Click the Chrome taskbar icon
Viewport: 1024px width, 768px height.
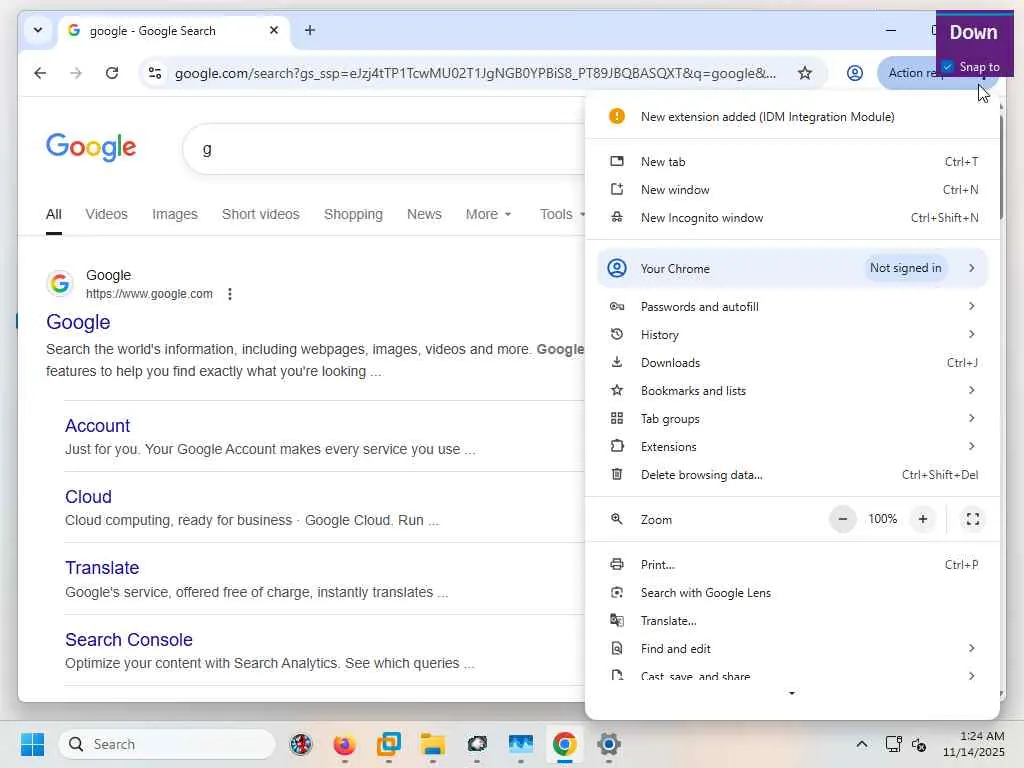click(x=564, y=744)
